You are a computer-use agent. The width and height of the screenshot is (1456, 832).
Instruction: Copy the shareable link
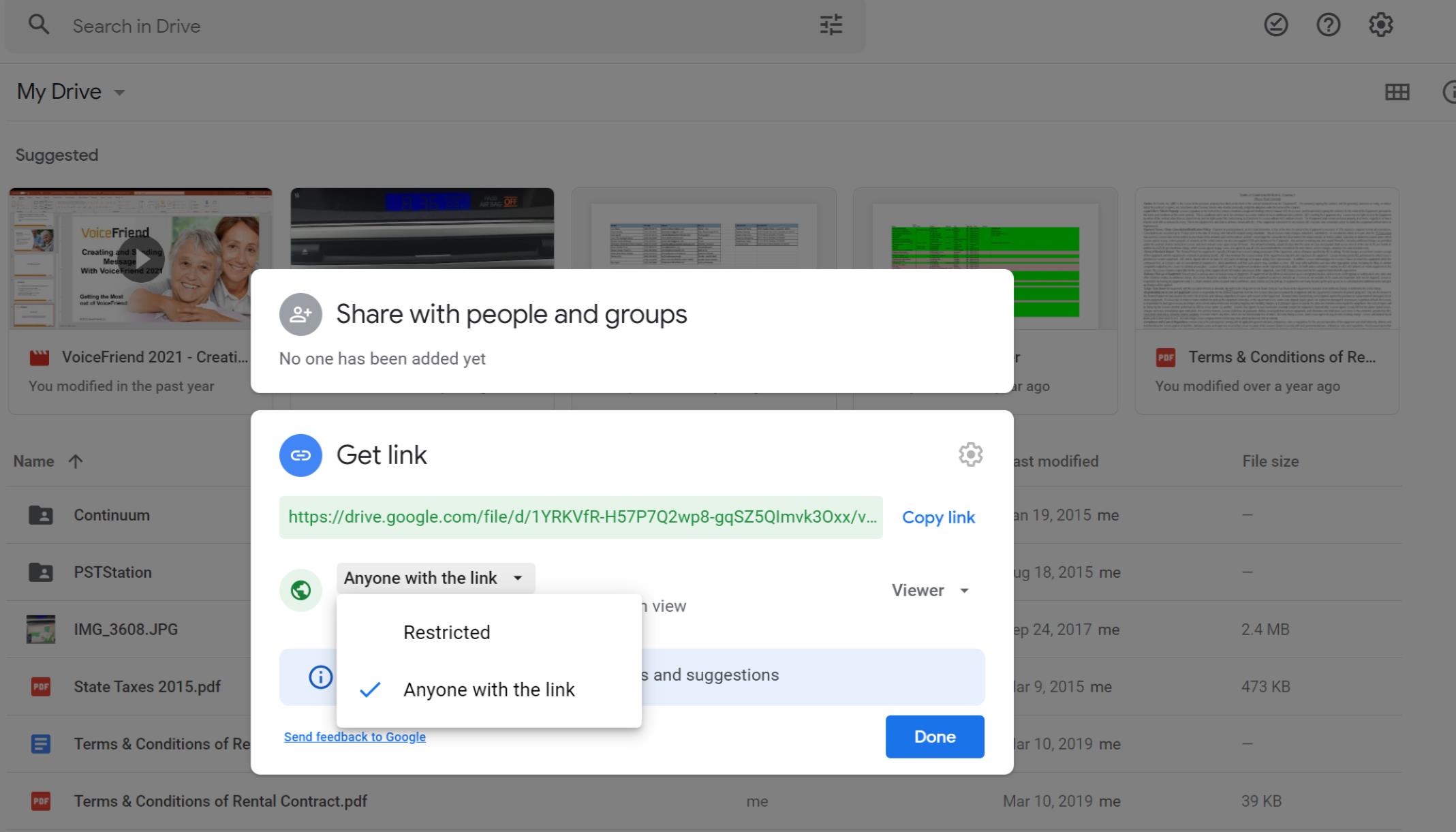[x=938, y=517]
